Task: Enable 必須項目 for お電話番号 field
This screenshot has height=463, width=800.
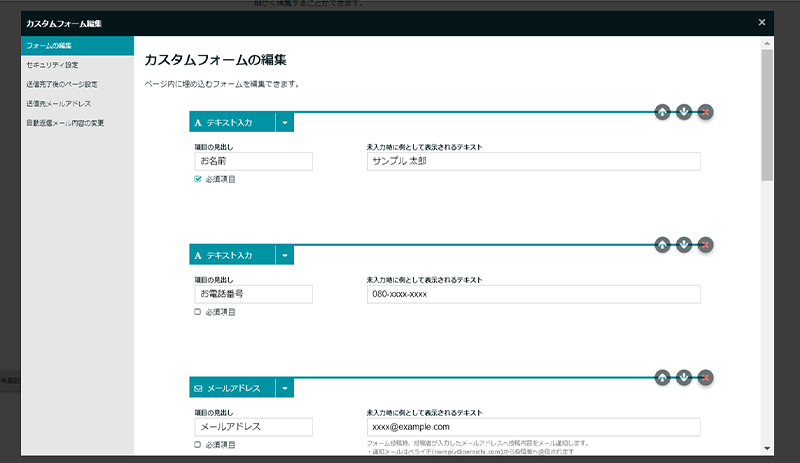Action: 198,312
